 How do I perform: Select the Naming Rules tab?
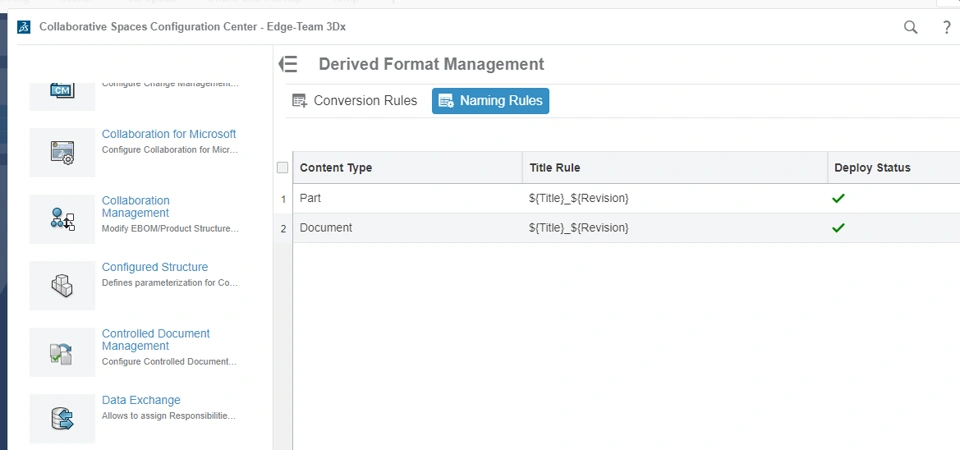[490, 101]
